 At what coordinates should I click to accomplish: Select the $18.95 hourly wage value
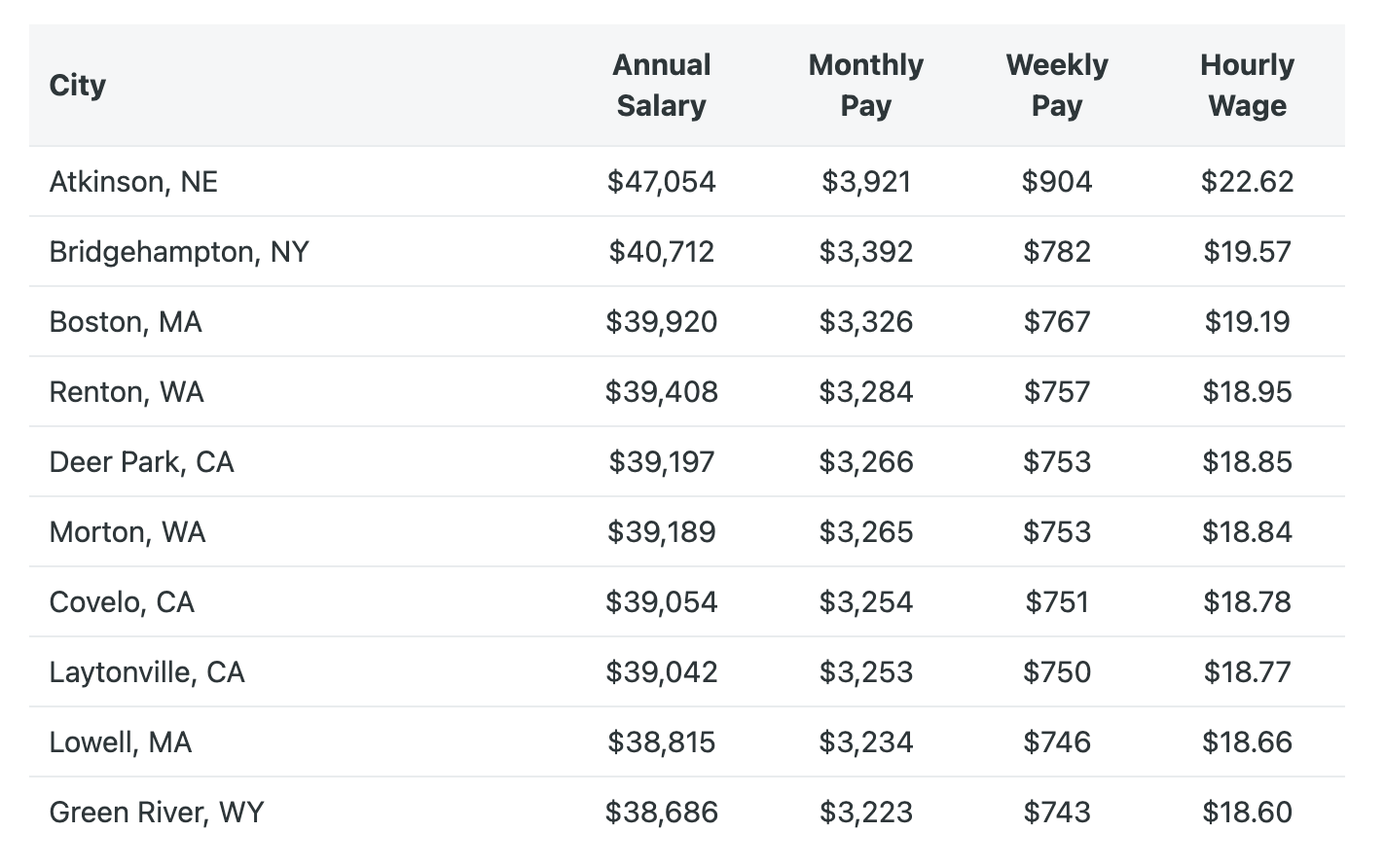pyautogui.click(x=1248, y=392)
